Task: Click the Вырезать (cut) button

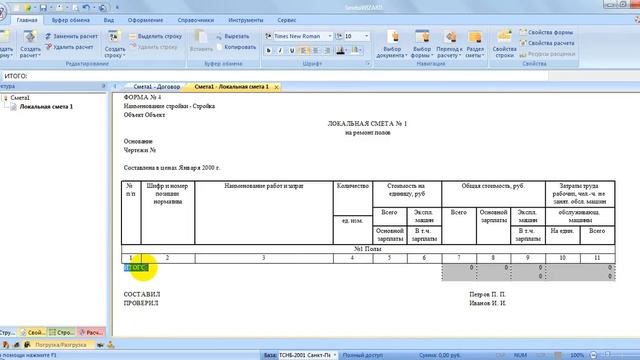Action: (232, 36)
